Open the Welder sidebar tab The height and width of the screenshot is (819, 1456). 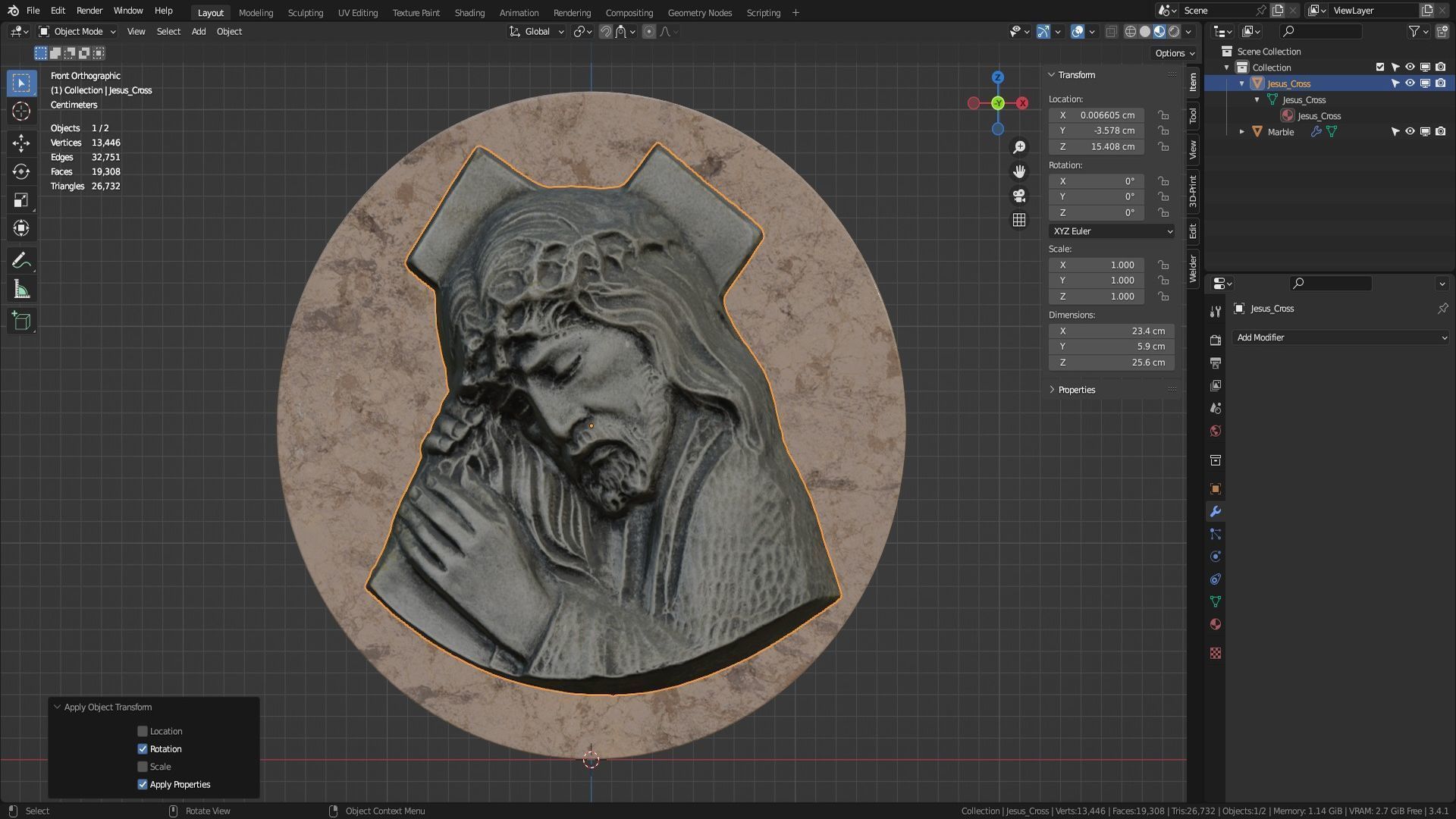tap(1193, 268)
